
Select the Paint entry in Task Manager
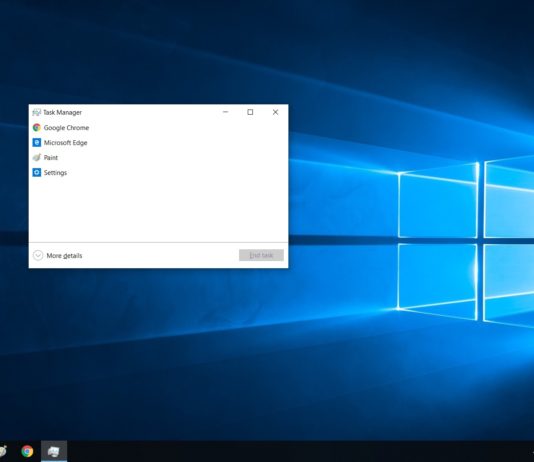point(158,158)
